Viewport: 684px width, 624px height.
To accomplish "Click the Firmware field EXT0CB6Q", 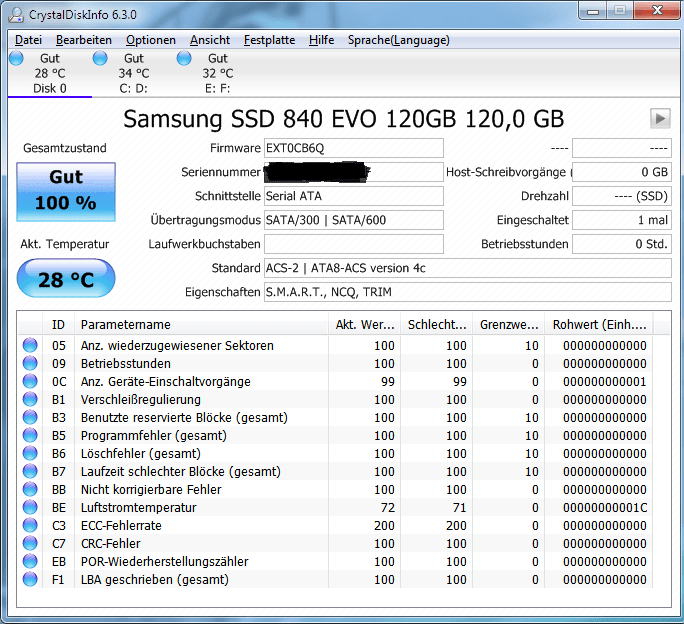I will [x=354, y=148].
